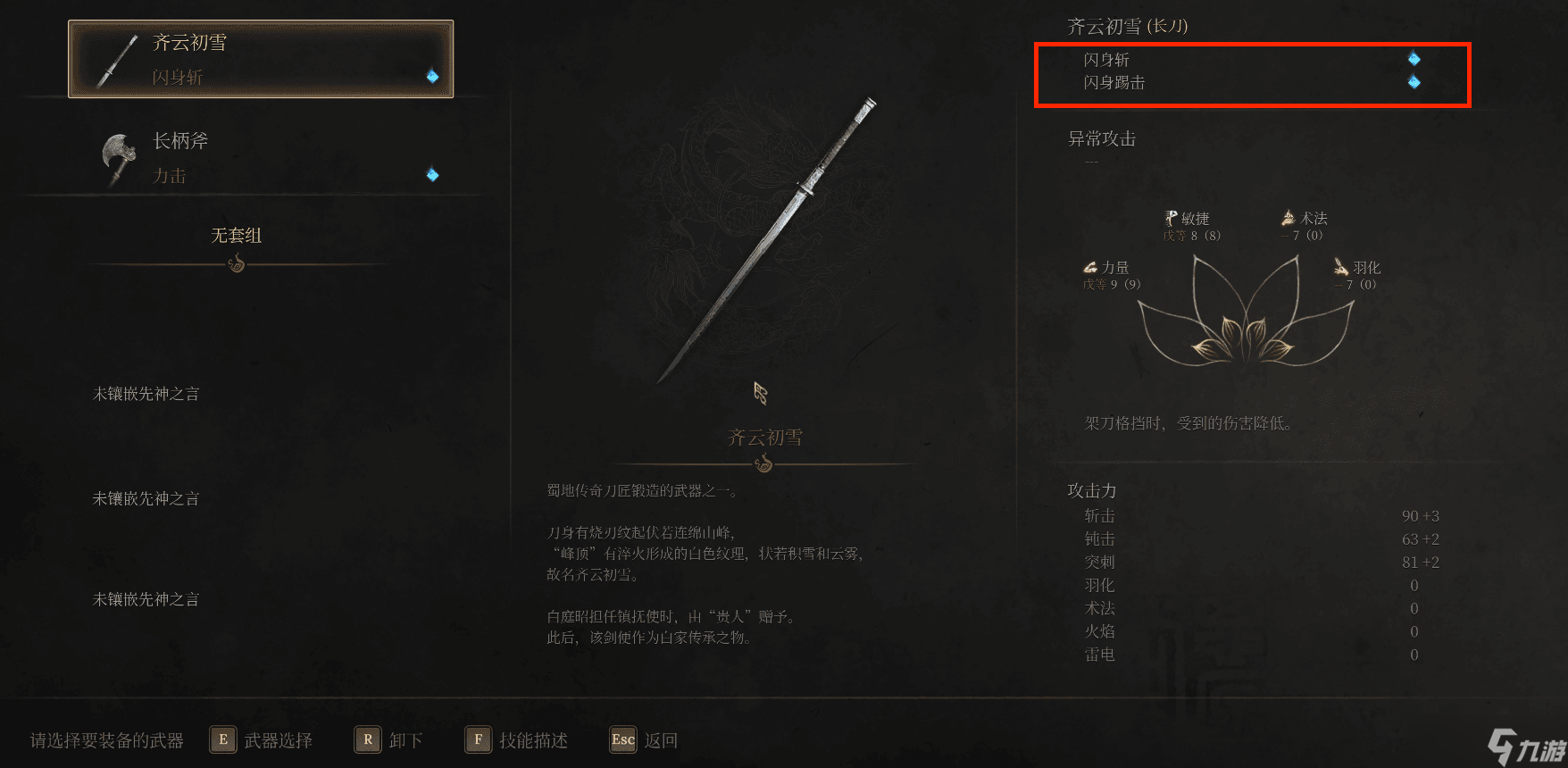Select the 闪身踢击 skill entry
This screenshot has height=768, width=1568.
[1114, 82]
